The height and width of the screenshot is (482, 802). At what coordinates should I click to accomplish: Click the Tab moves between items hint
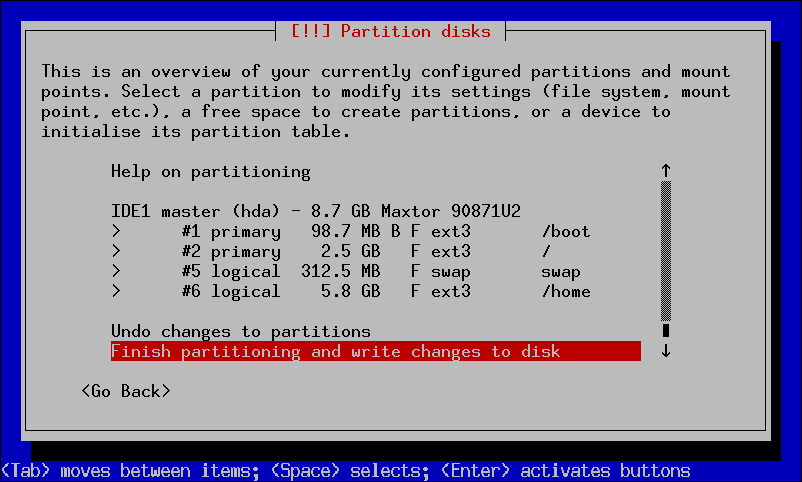pyautogui.click(x=130, y=471)
